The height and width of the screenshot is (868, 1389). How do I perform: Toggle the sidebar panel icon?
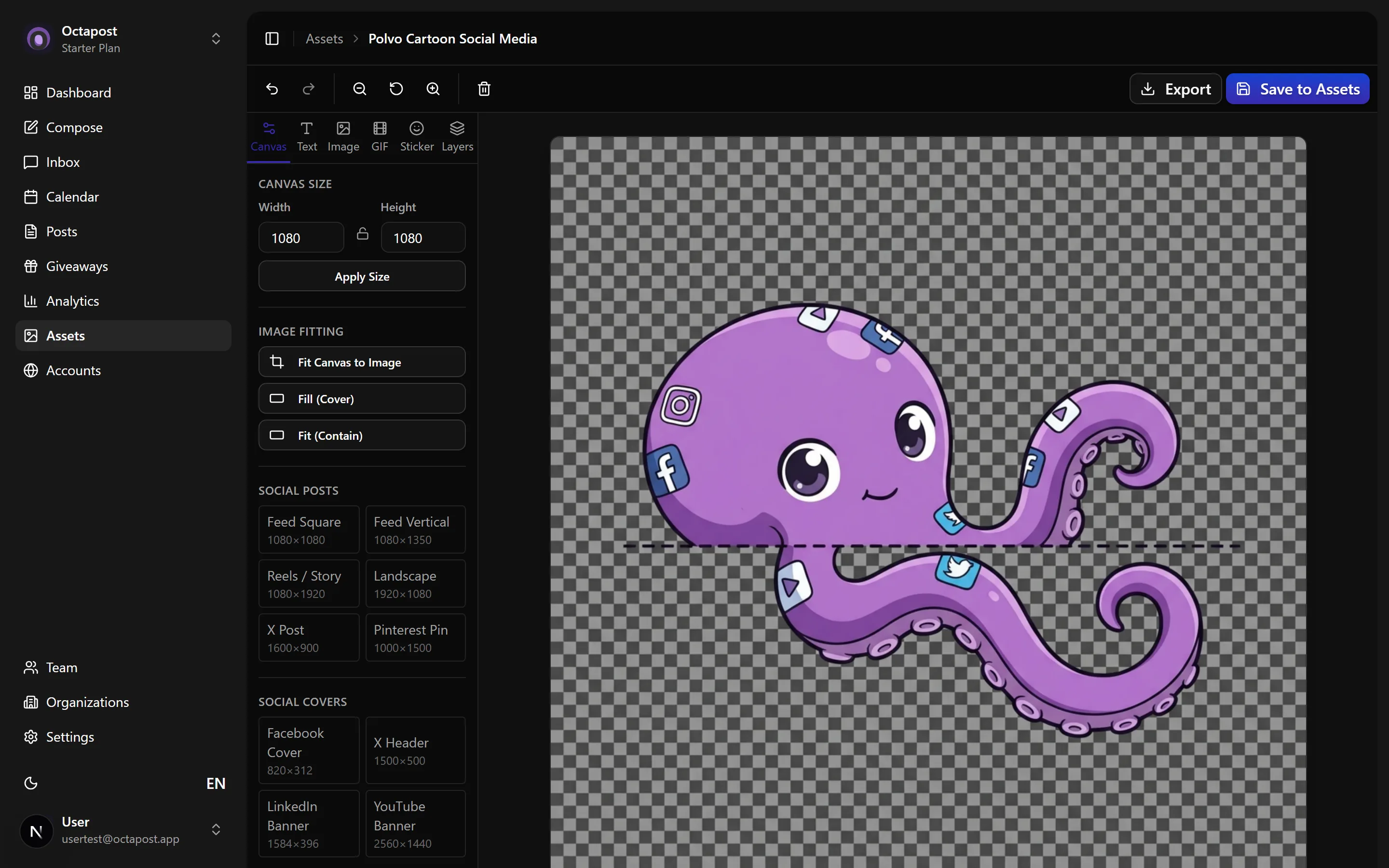272,39
